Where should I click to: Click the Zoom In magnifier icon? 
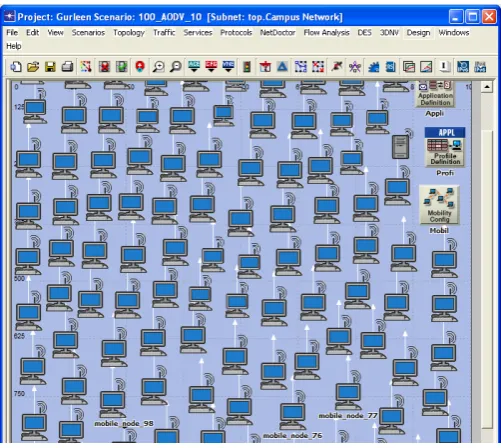click(158, 67)
